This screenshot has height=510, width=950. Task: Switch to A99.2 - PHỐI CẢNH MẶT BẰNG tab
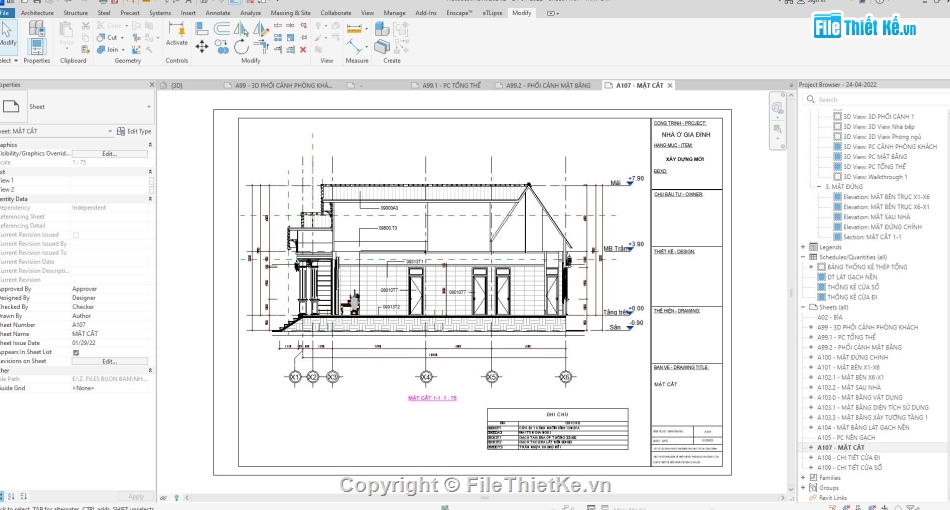coord(548,85)
